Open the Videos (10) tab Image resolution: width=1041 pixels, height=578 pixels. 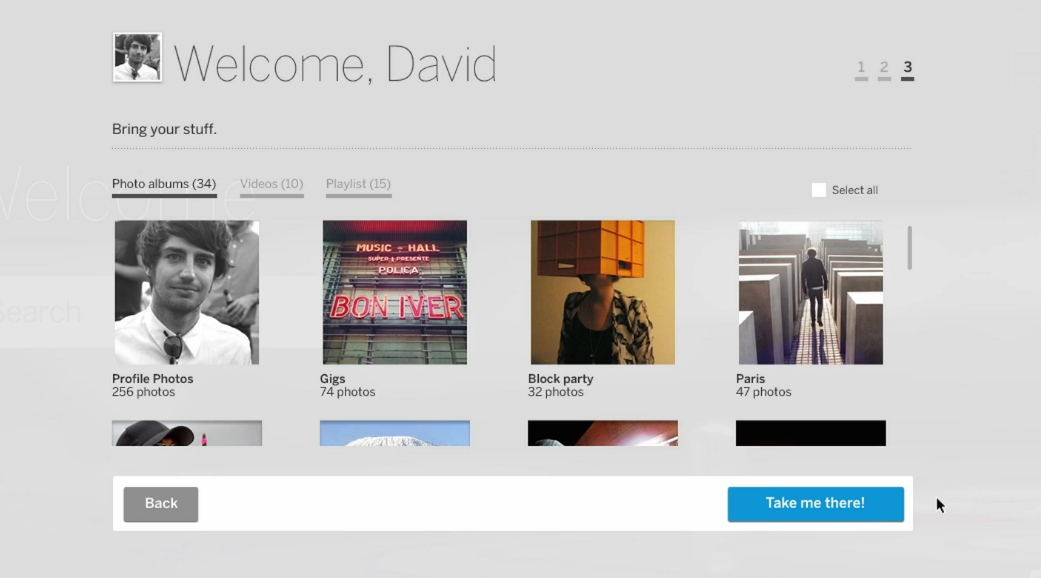tap(271, 184)
